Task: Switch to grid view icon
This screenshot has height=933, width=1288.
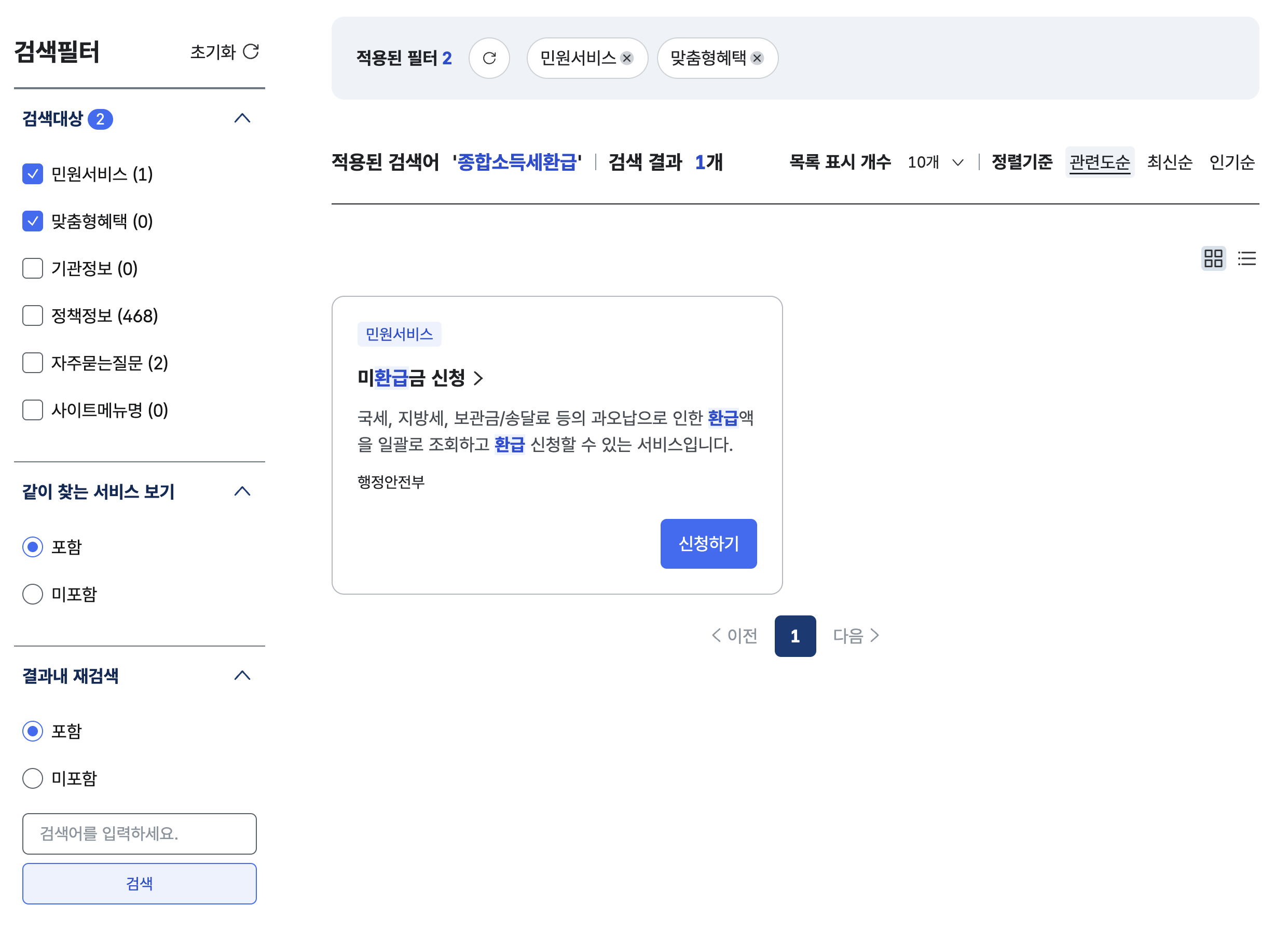Action: click(1213, 259)
